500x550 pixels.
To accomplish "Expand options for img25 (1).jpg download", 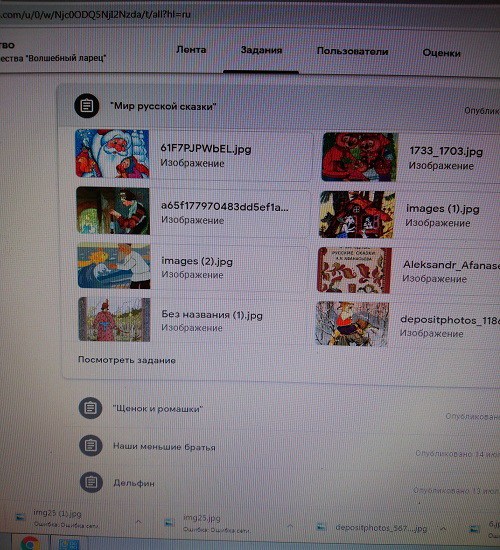I will (x=138, y=522).
